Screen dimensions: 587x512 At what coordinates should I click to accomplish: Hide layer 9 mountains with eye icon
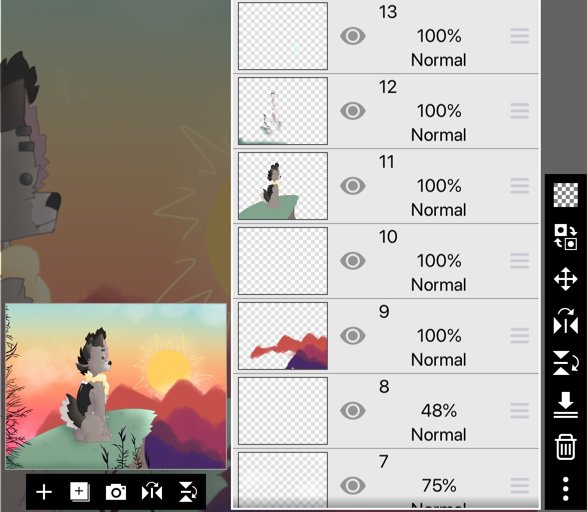tap(353, 336)
